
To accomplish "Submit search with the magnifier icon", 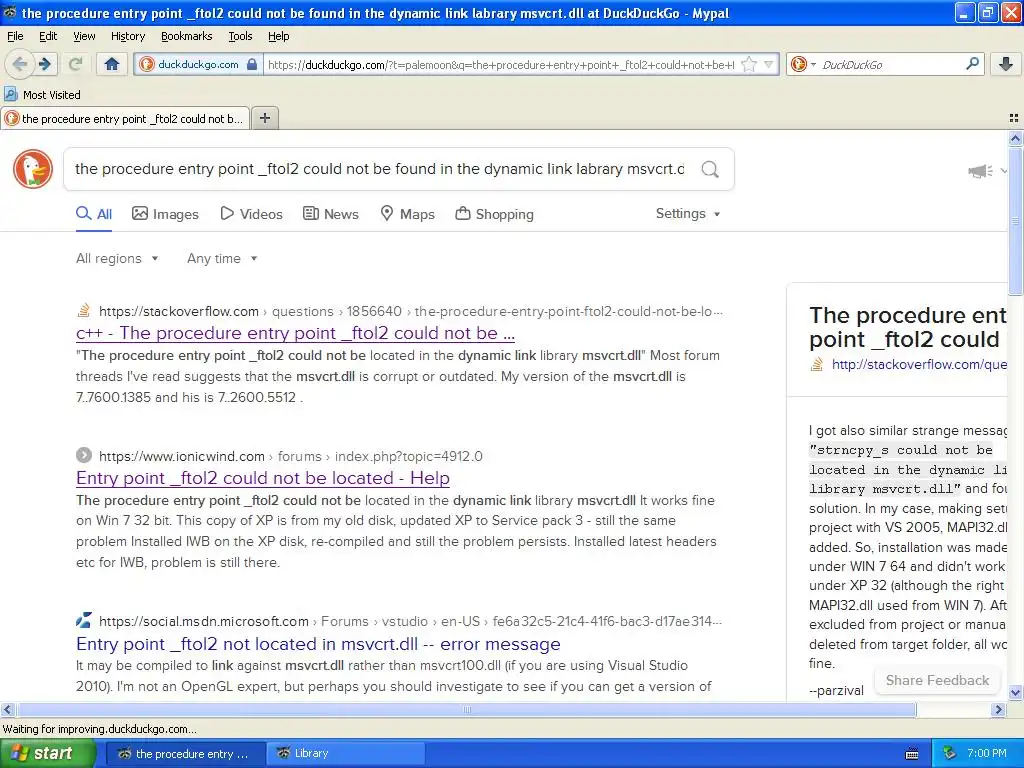I will [x=710, y=170].
